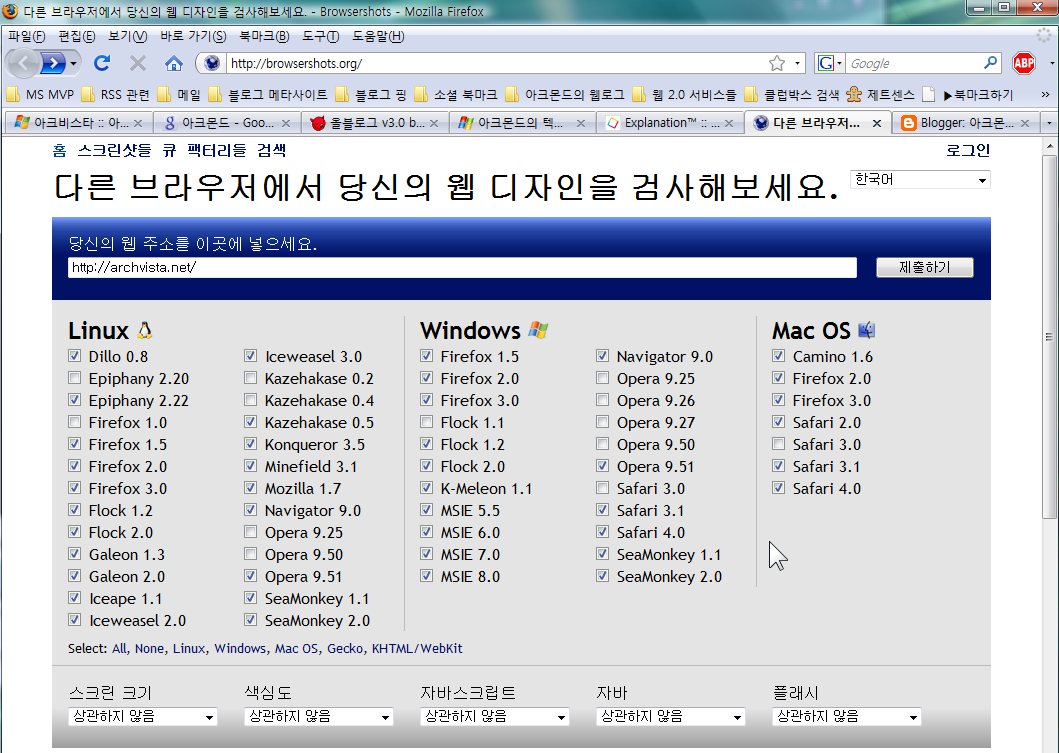Image resolution: width=1059 pixels, height=753 pixels.
Task: Check Mac OS Safari 3.0 checkbox
Action: click(x=779, y=444)
